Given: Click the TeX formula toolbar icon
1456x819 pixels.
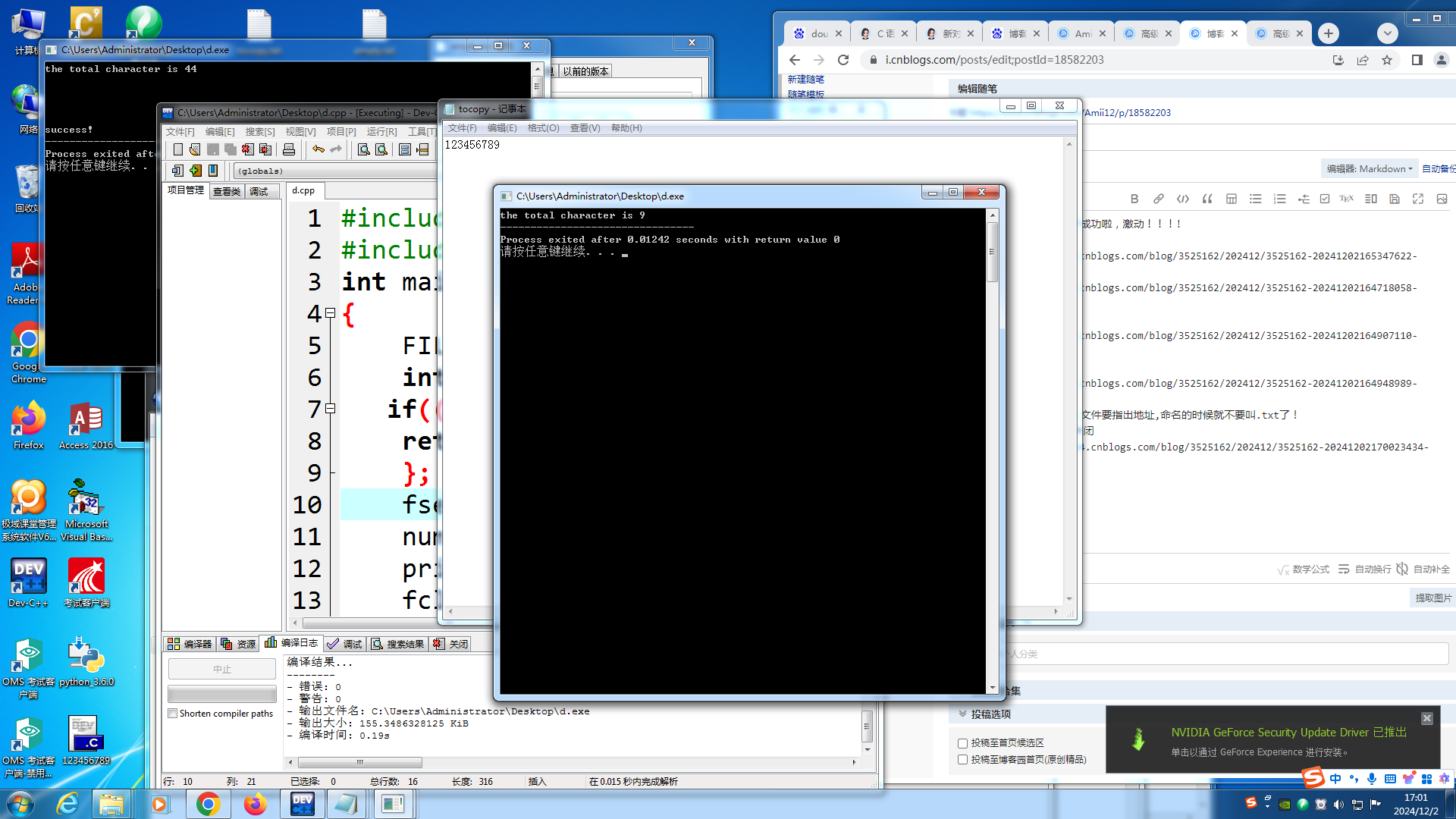Looking at the screenshot, I should pos(1346,199).
